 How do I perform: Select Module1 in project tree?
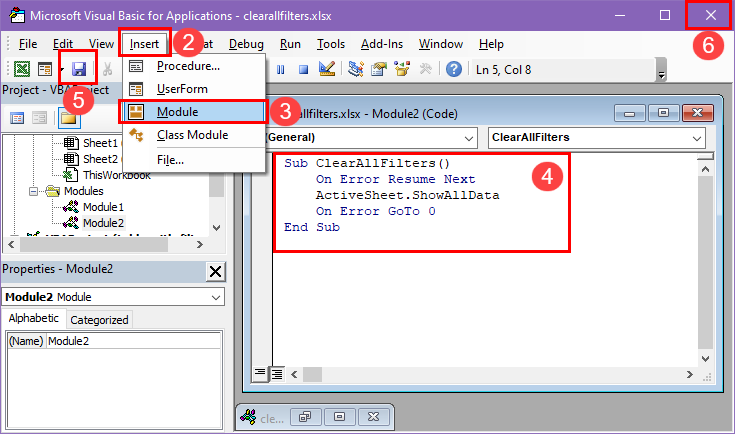point(103,207)
